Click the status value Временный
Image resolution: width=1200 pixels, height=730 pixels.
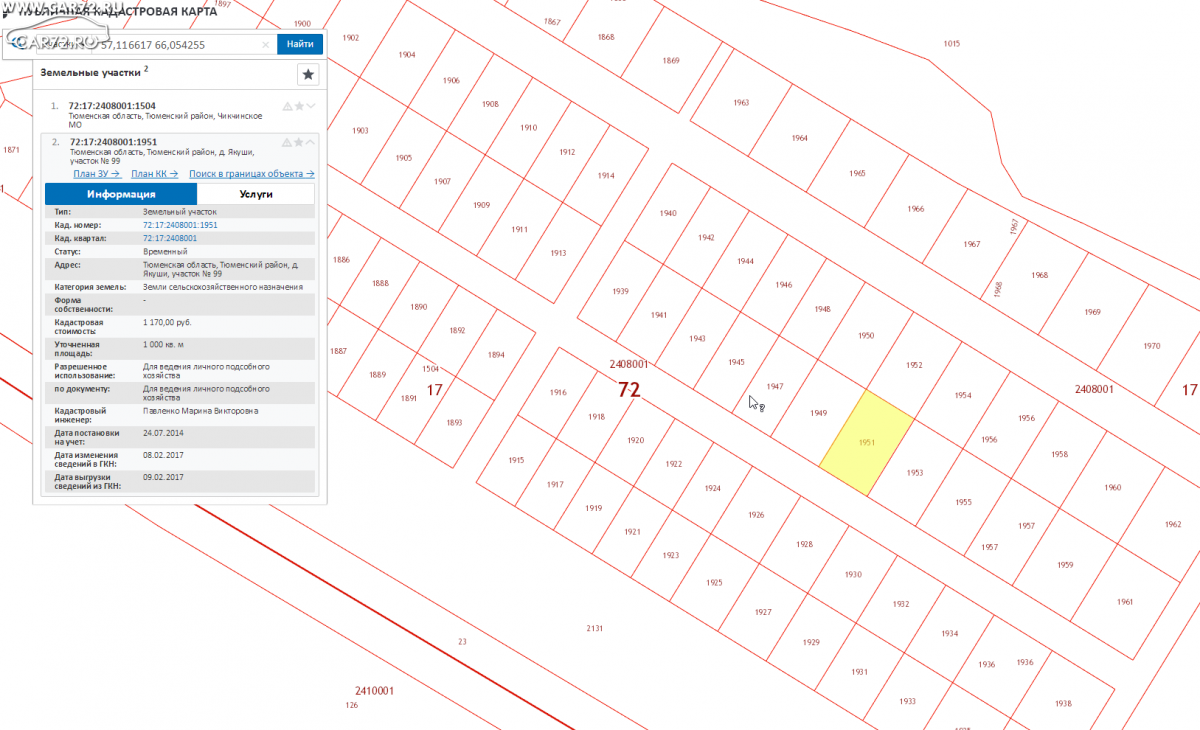point(165,251)
